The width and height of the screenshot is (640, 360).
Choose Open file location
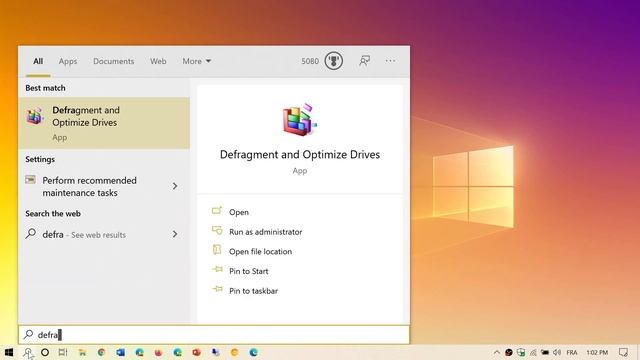[260, 251]
